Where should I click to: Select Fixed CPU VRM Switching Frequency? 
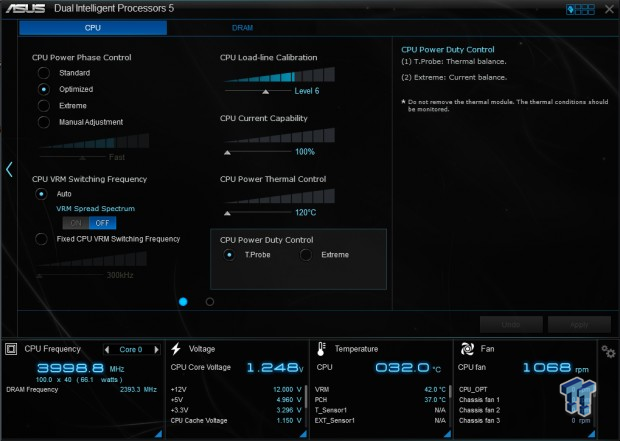coord(41,239)
